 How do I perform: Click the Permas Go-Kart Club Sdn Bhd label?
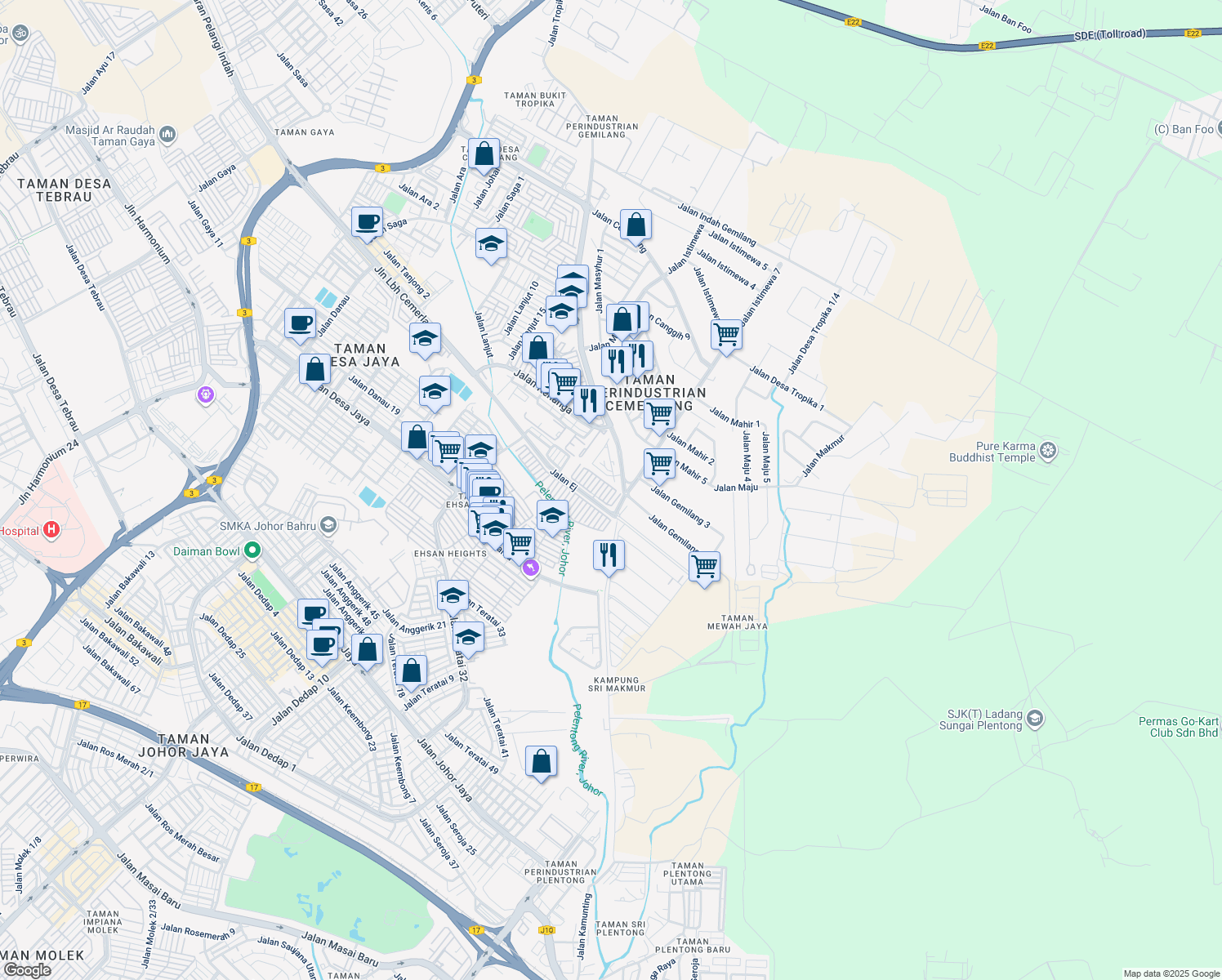click(x=1179, y=727)
